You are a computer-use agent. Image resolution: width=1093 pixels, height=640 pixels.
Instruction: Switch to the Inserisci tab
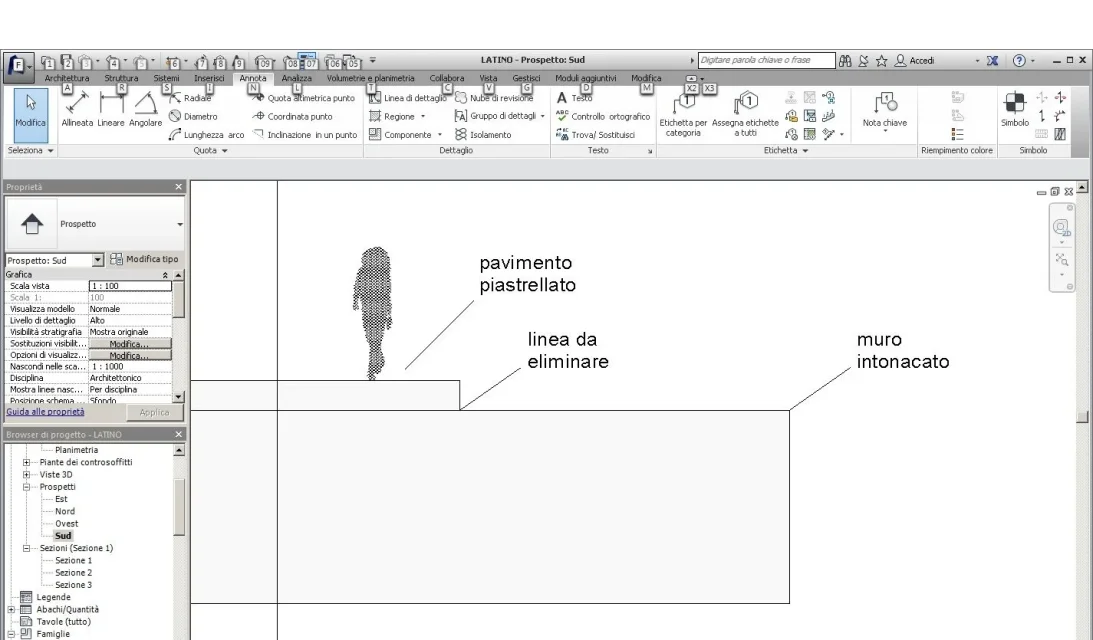[x=209, y=78]
